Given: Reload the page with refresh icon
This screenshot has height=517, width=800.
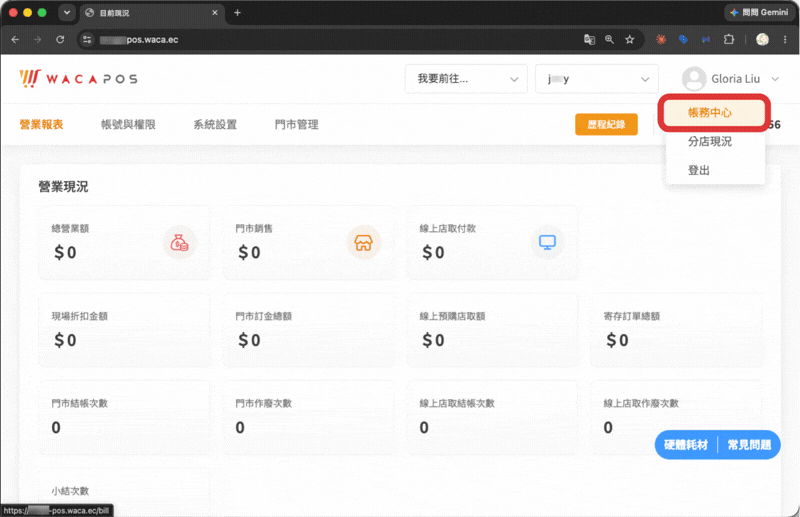Looking at the screenshot, I should tap(60, 39).
